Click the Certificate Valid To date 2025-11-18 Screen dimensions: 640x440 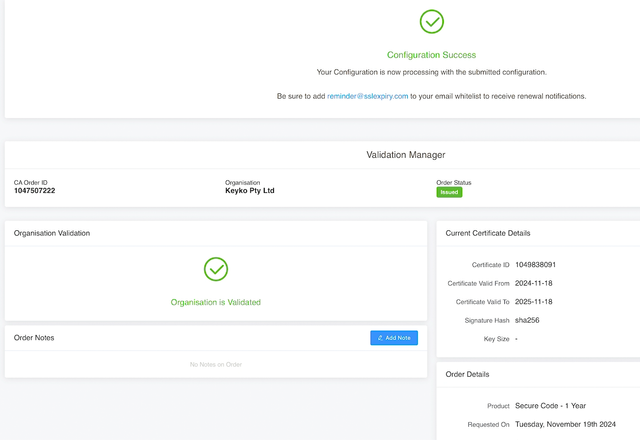pyautogui.click(x=533, y=302)
